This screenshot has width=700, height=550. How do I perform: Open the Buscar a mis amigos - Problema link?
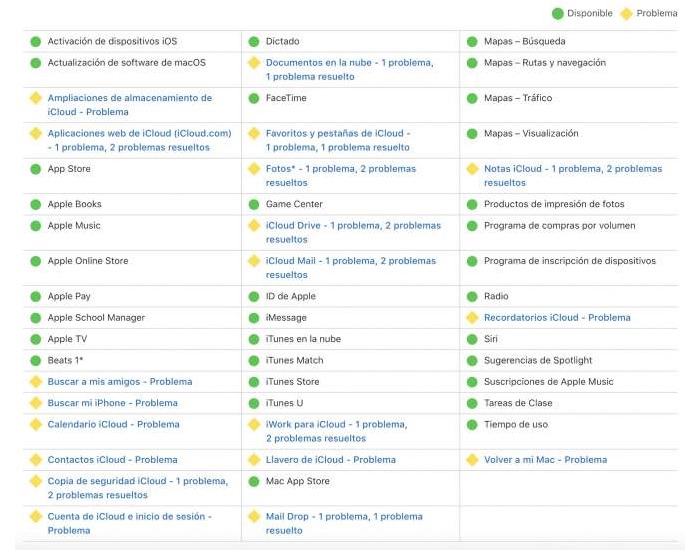120,382
